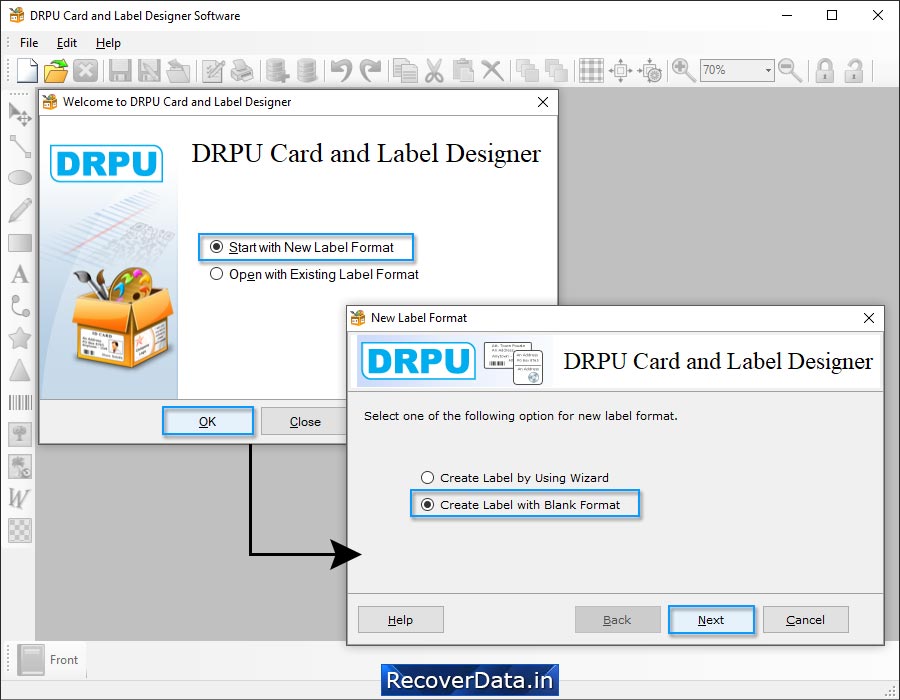The width and height of the screenshot is (900, 700).
Task: Click Close in the Welcome dialog
Action: click(305, 422)
